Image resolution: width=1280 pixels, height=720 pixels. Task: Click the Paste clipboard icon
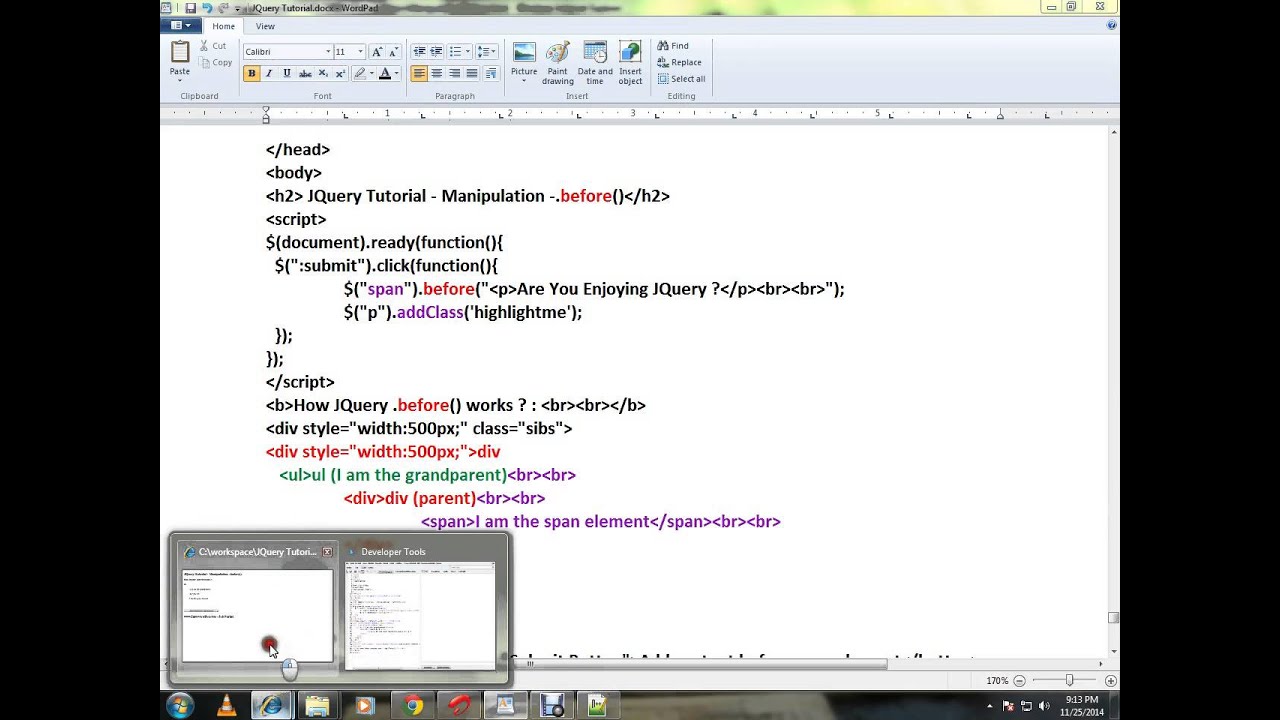(180, 53)
